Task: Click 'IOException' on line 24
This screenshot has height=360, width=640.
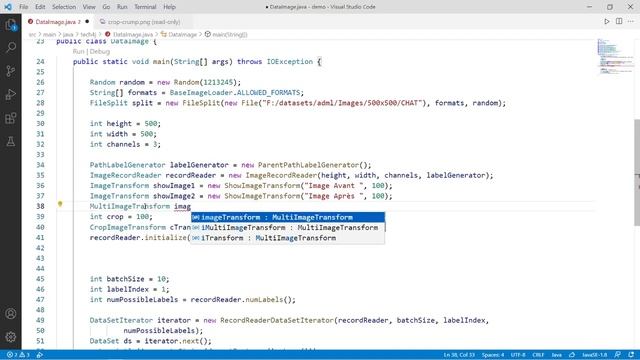Action: click(x=290, y=62)
